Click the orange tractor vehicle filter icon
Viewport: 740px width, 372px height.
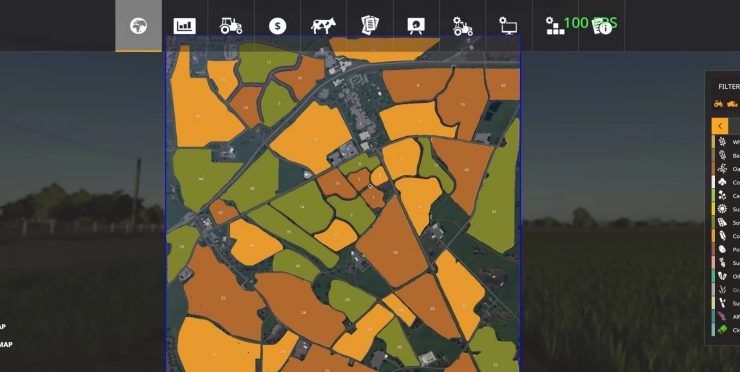(x=718, y=104)
